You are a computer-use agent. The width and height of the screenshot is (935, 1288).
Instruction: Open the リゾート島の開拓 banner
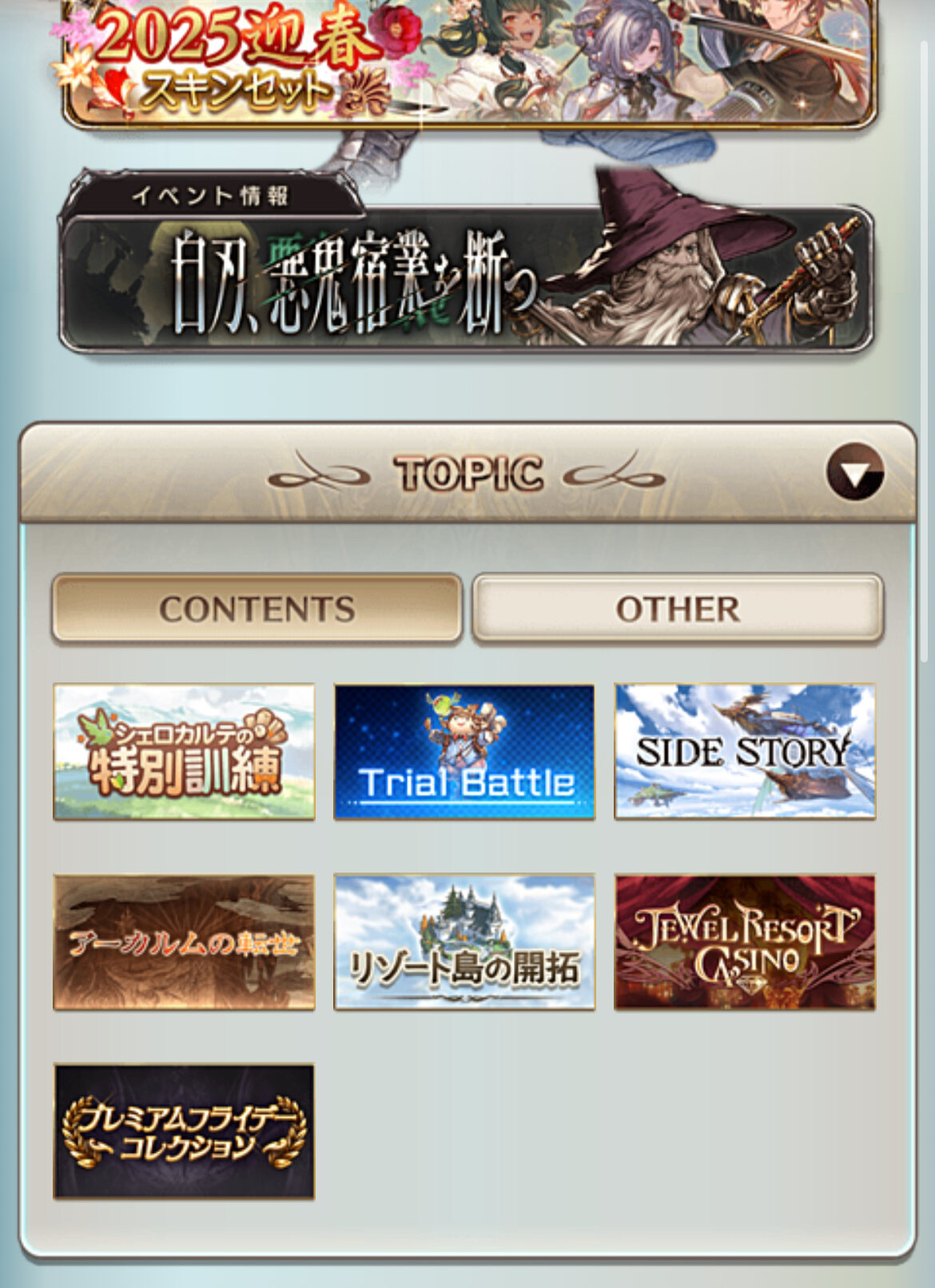[x=464, y=942]
